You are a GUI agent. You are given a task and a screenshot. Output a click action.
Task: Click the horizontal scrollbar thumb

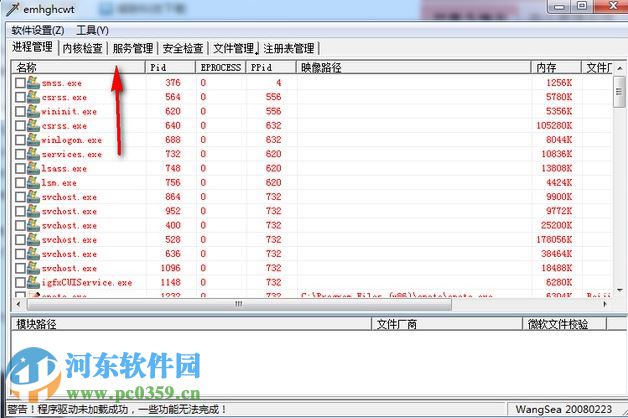(x=239, y=304)
